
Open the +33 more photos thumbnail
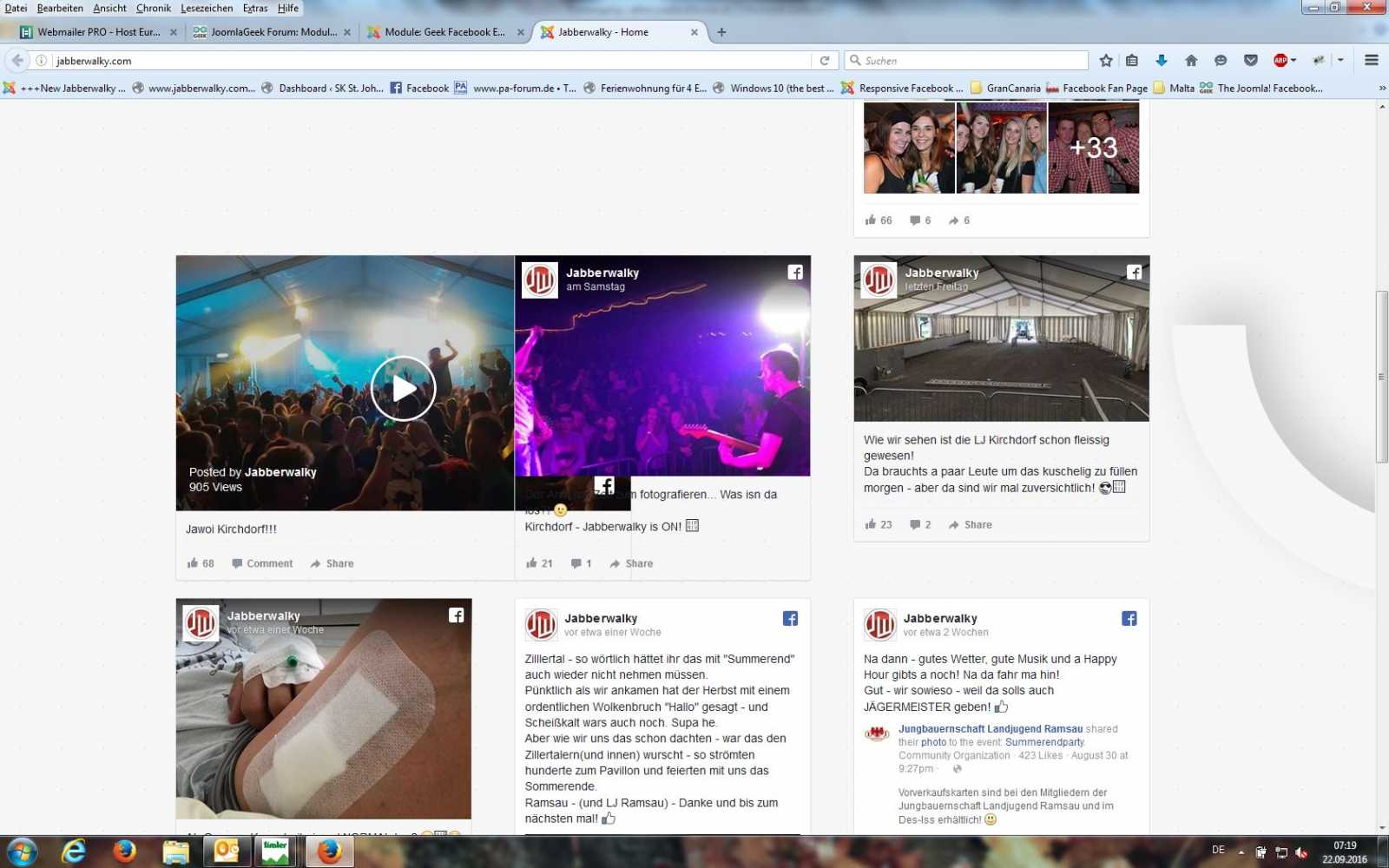pyautogui.click(x=1094, y=148)
